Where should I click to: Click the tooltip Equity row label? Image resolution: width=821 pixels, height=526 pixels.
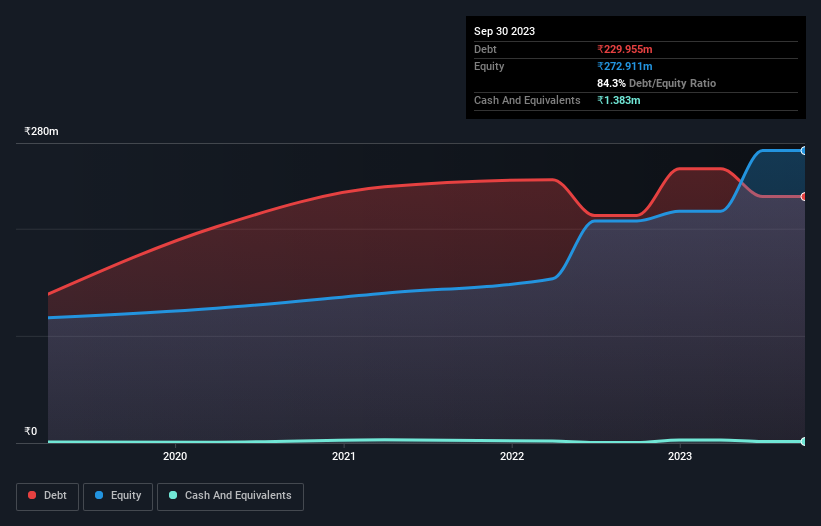click(489, 66)
